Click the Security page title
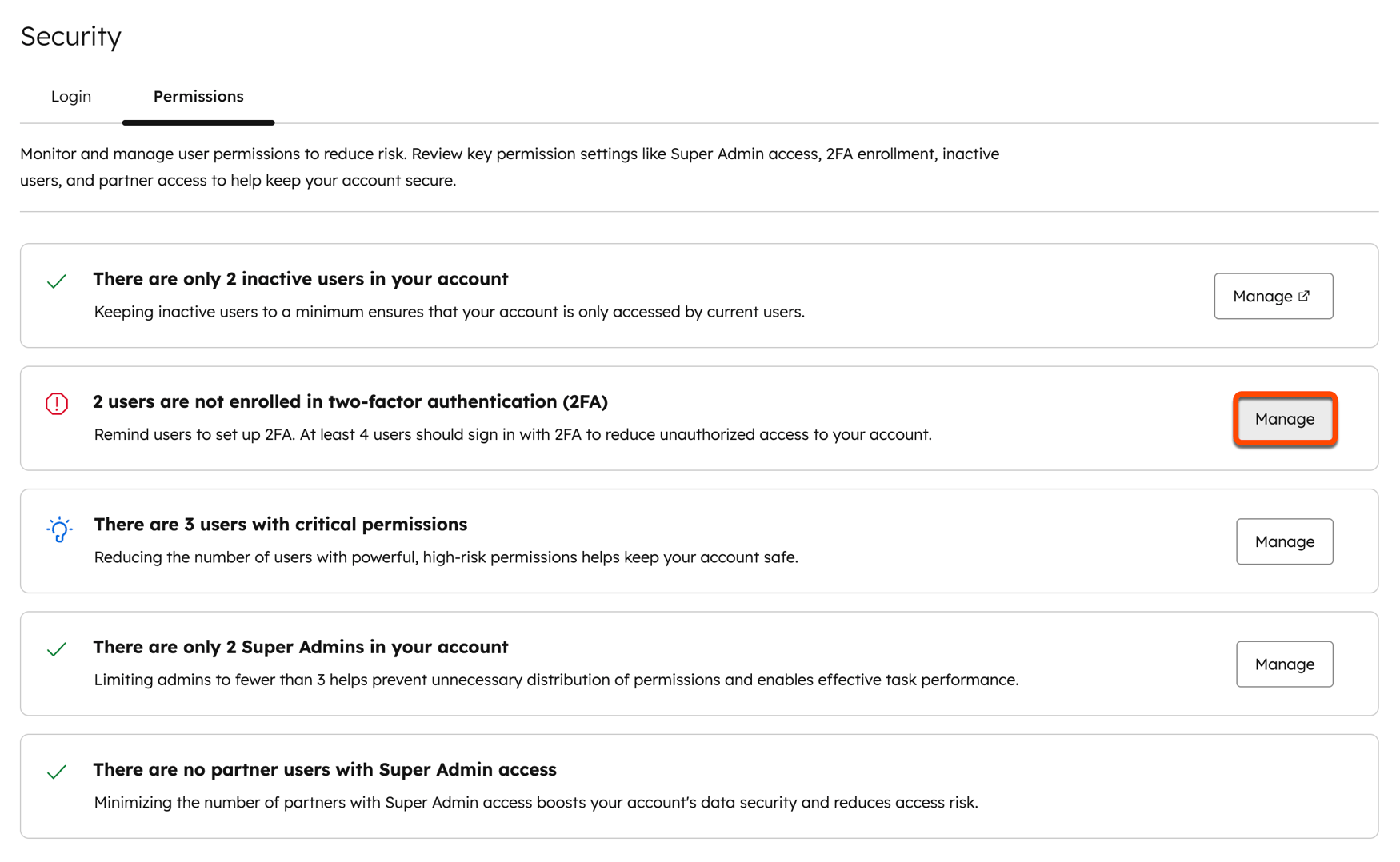 70,36
